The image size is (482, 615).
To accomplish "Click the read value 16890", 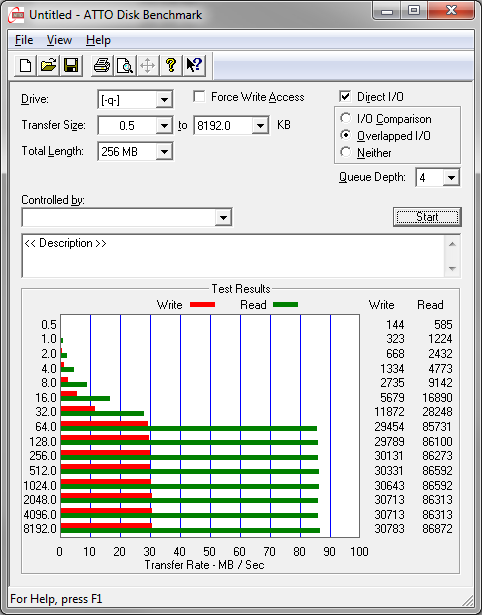I will (437, 398).
